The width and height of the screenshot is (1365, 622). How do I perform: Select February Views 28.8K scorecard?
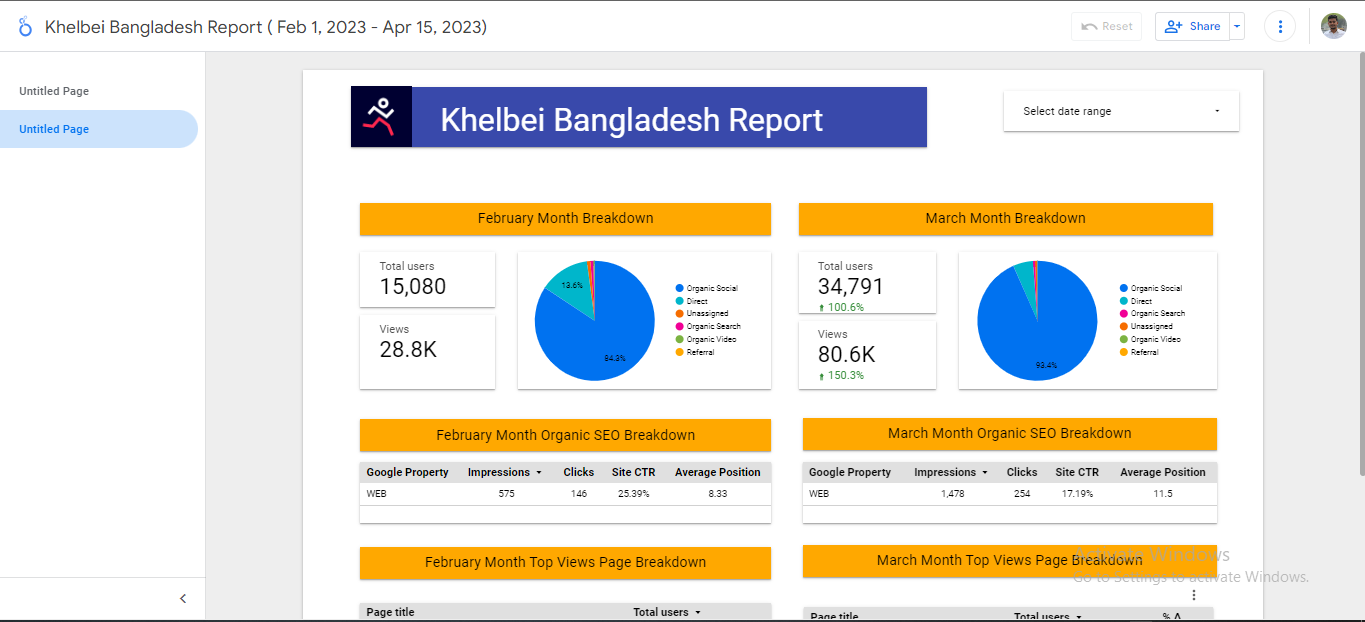pyautogui.click(x=427, y=352)
